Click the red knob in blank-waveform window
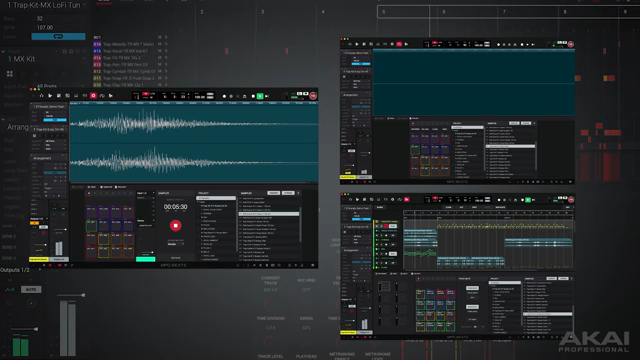Image resolution: width=640 pixels, height=360 pixels. point(571,44)
